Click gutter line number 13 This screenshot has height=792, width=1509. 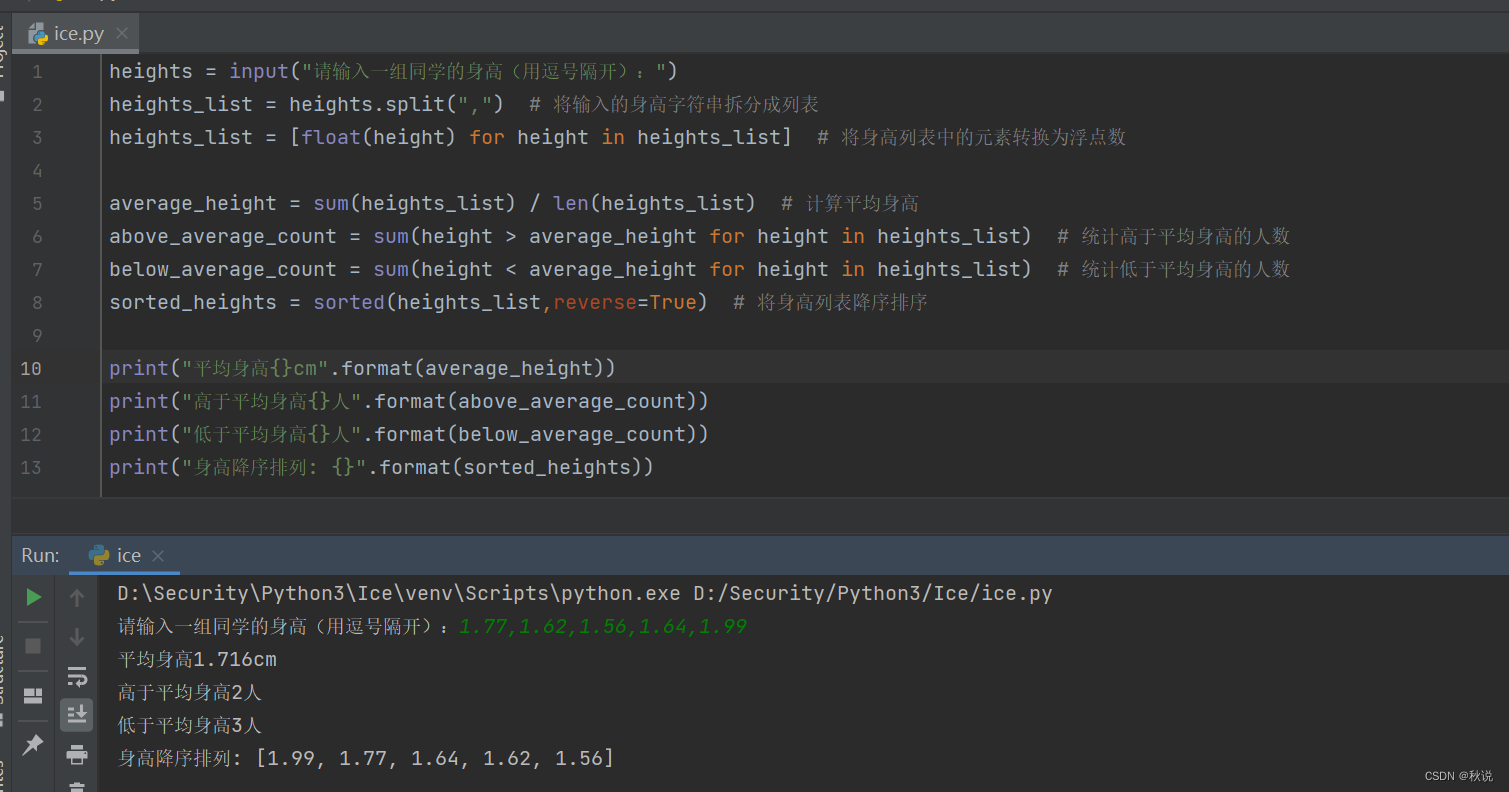point(31,467)
